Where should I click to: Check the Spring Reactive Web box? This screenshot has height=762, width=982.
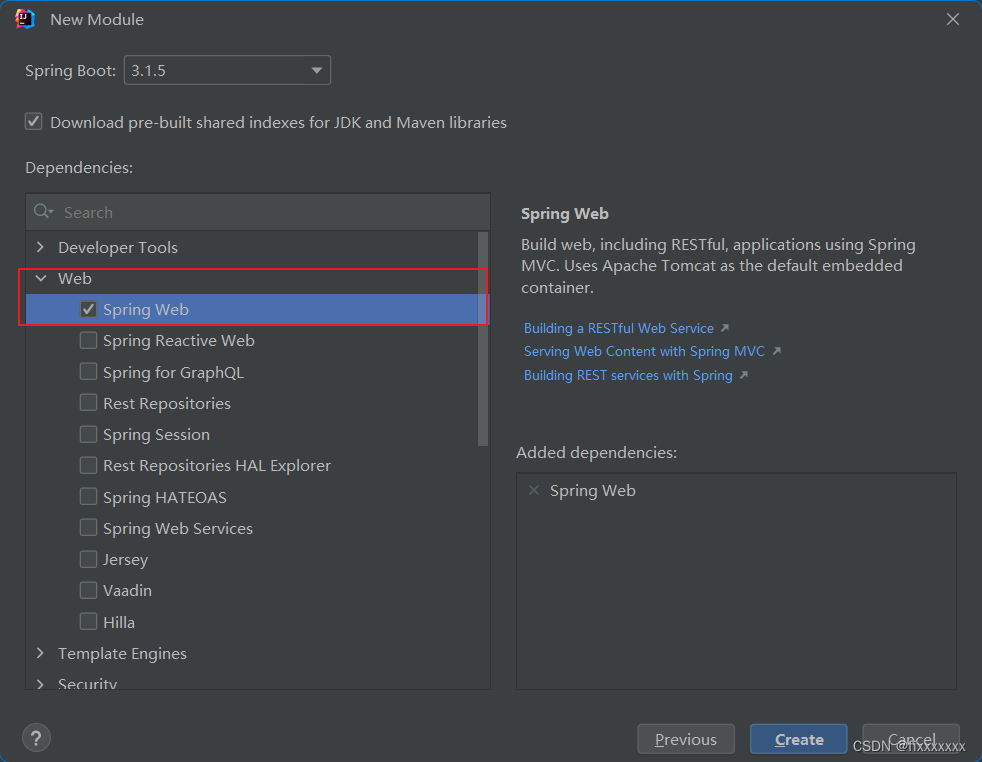pos(88,341)
